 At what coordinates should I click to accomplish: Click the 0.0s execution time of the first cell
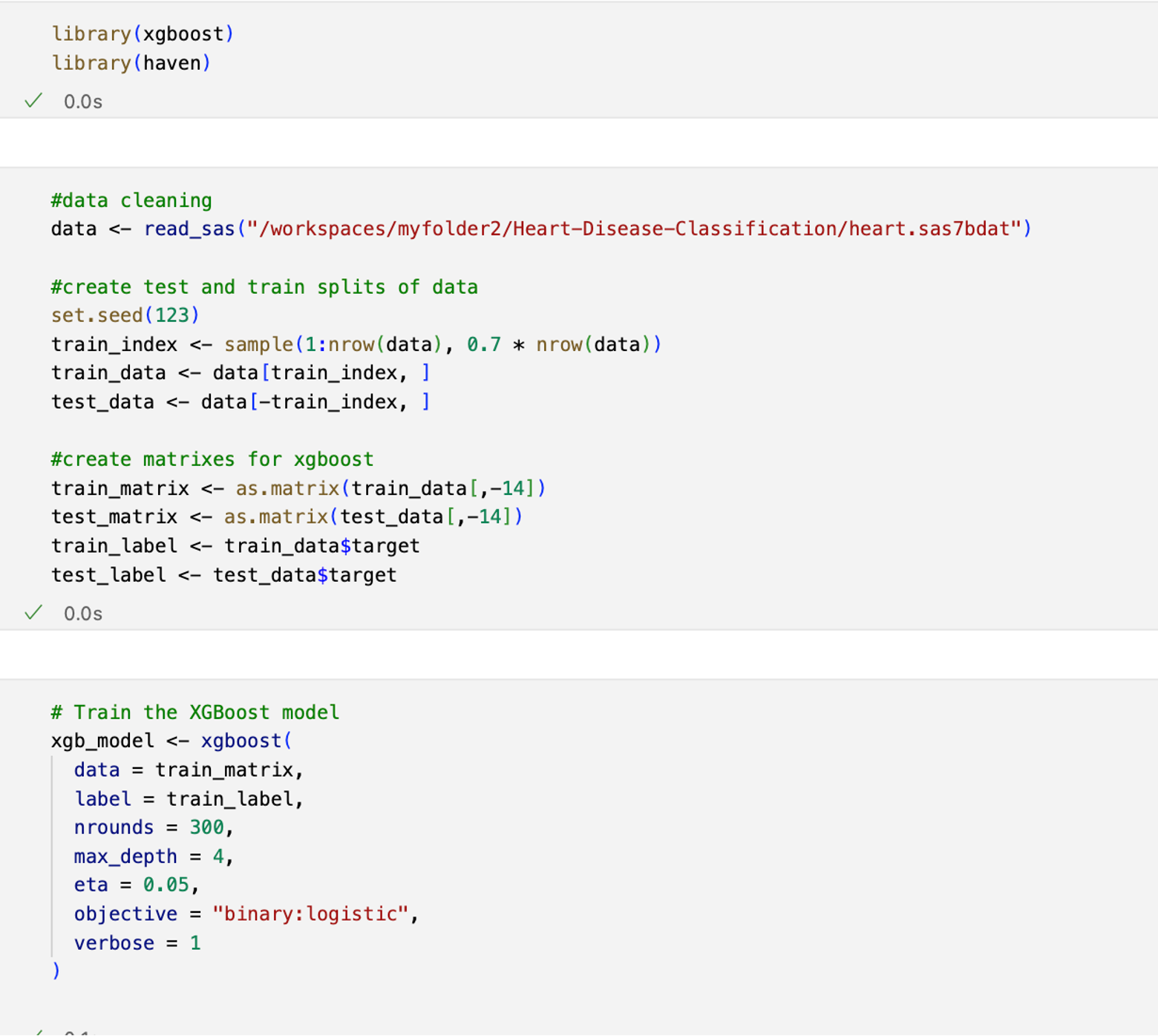[x=83, y=102]
